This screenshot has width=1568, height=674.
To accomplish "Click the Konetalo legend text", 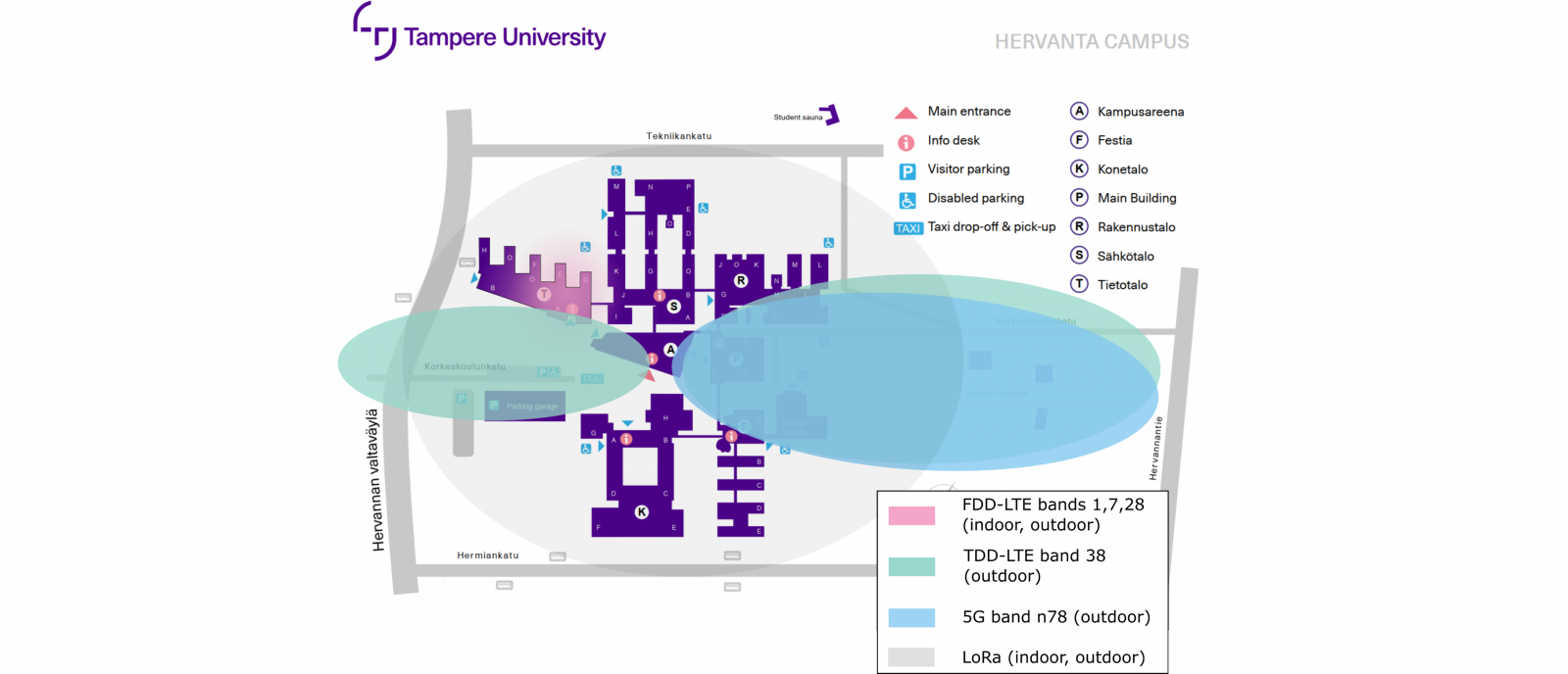I will pyautogui.click(x=1122, y=169).
